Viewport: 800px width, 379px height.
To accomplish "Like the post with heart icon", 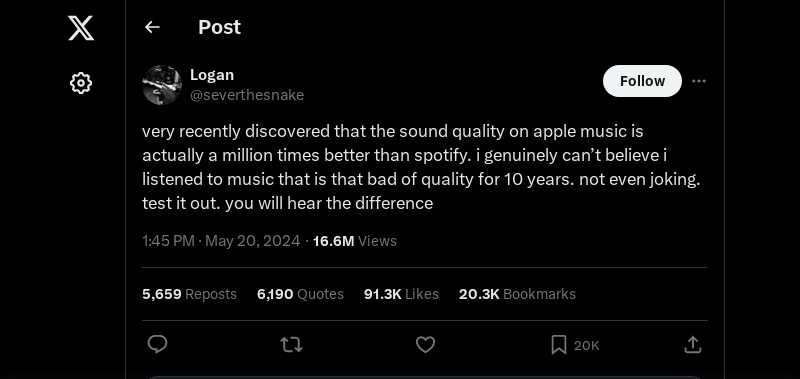I will pyautogui.click(x=426, y=345).
